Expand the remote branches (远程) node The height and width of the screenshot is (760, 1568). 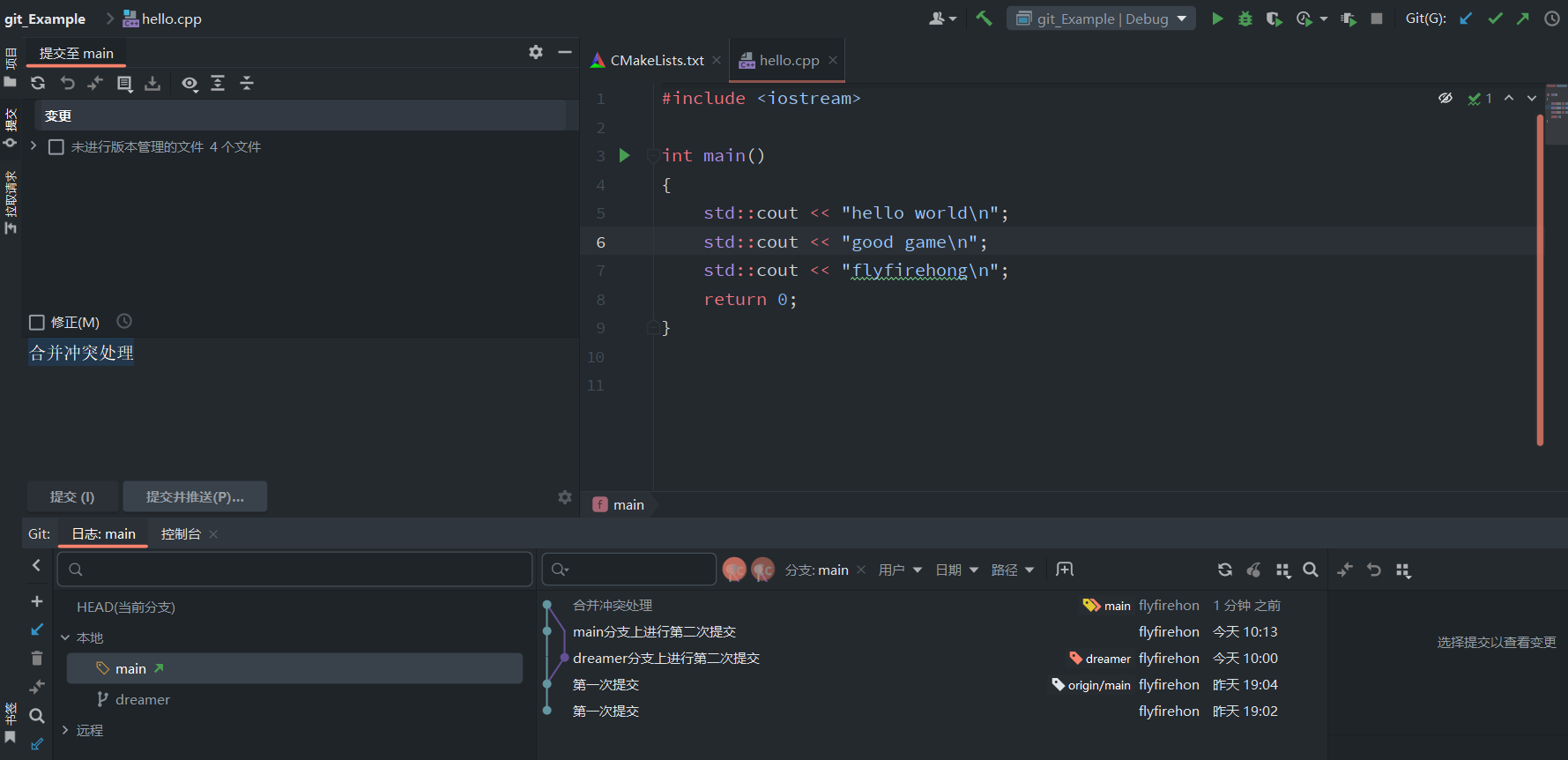click(x=65, y=730)
